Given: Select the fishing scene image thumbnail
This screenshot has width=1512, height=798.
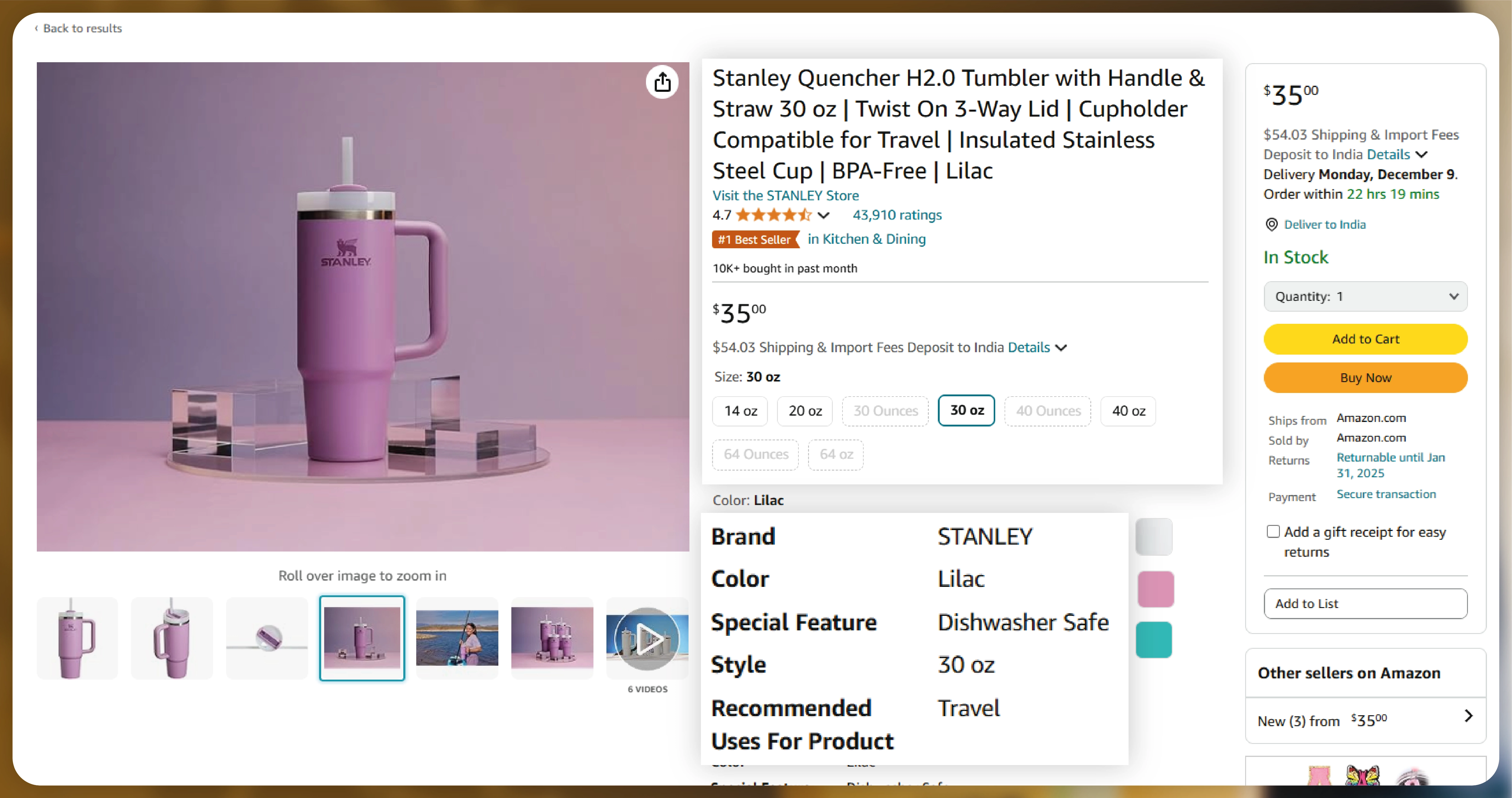Looking at the screenshot, I should click(x=457, y=638).
